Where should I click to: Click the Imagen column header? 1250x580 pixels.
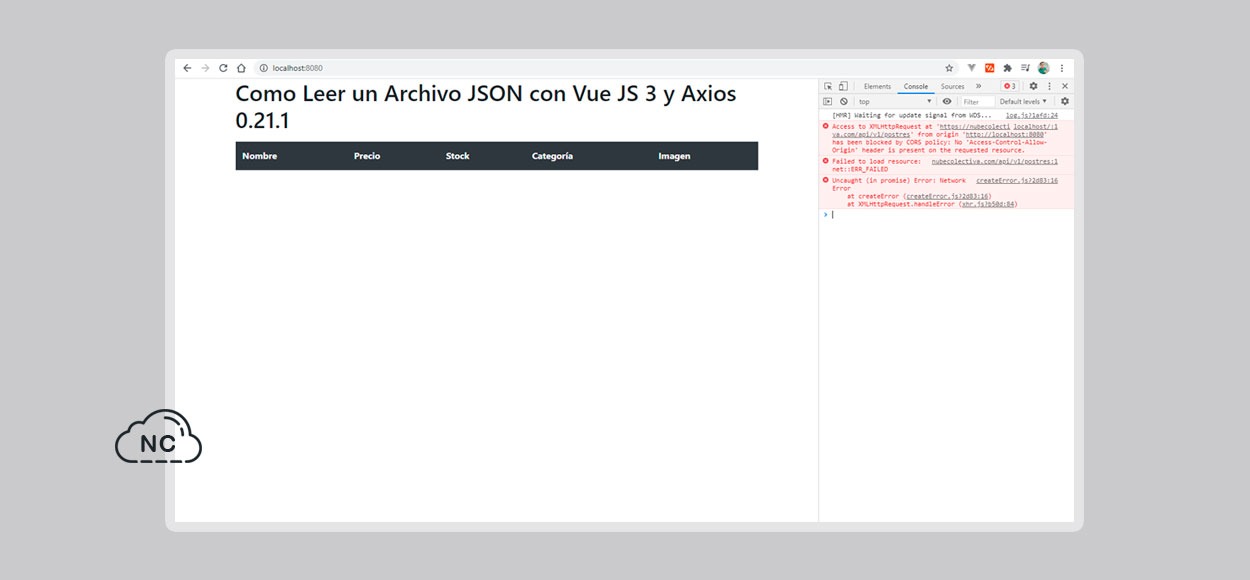click(x=674, y=156)
